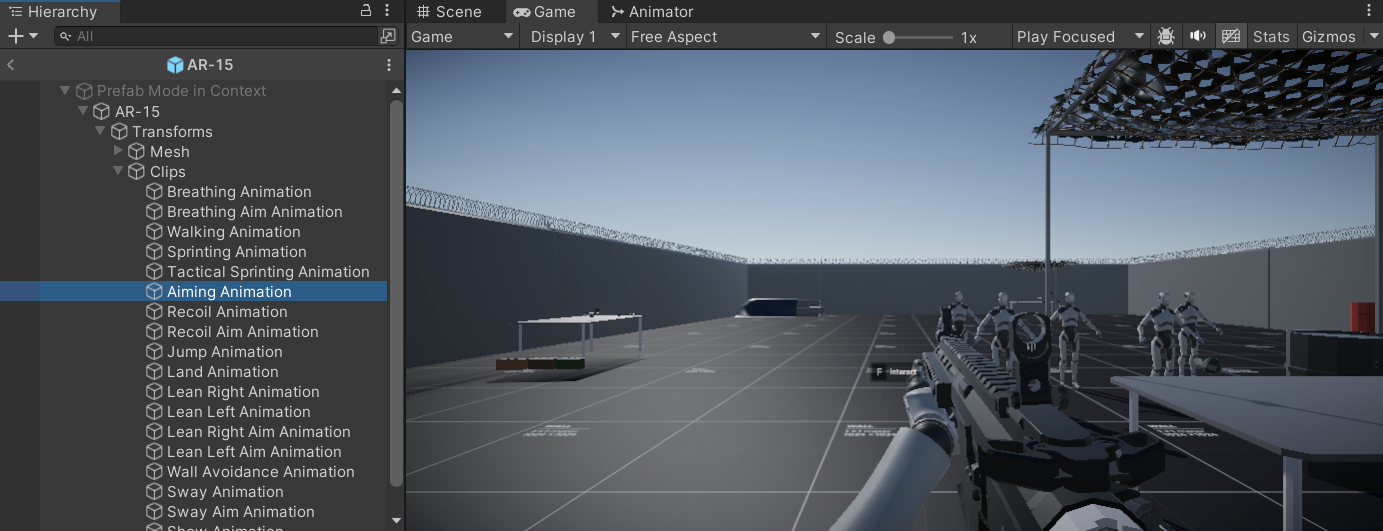Expand the Mesh object in the hierarchy
1383x531 pixels.
click(119, 151)
